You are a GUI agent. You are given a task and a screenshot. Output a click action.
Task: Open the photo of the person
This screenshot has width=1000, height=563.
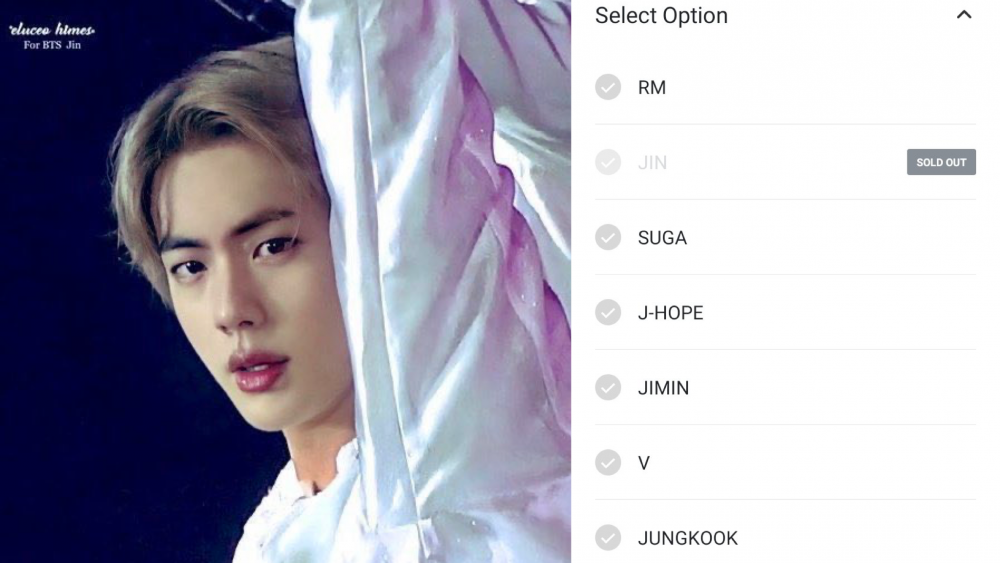tap(285, 281)
